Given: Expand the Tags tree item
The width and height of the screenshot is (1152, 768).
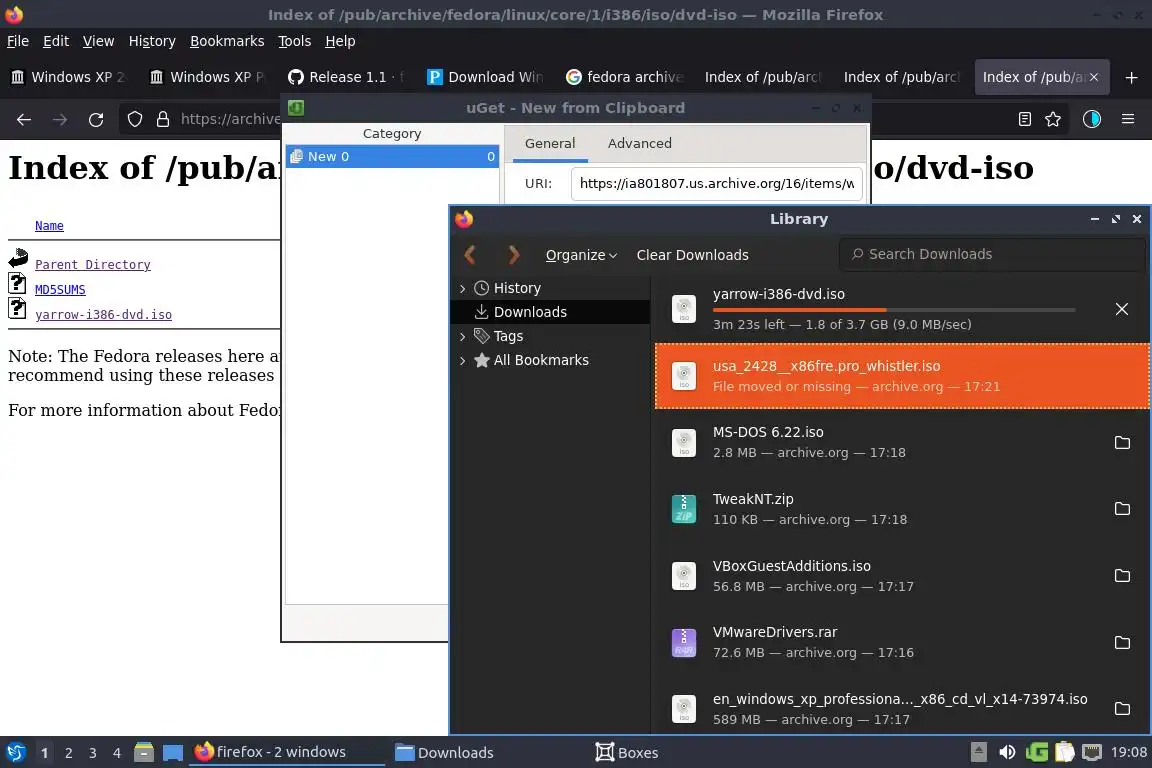Looking at the screenshot, I should coord(462,337).
